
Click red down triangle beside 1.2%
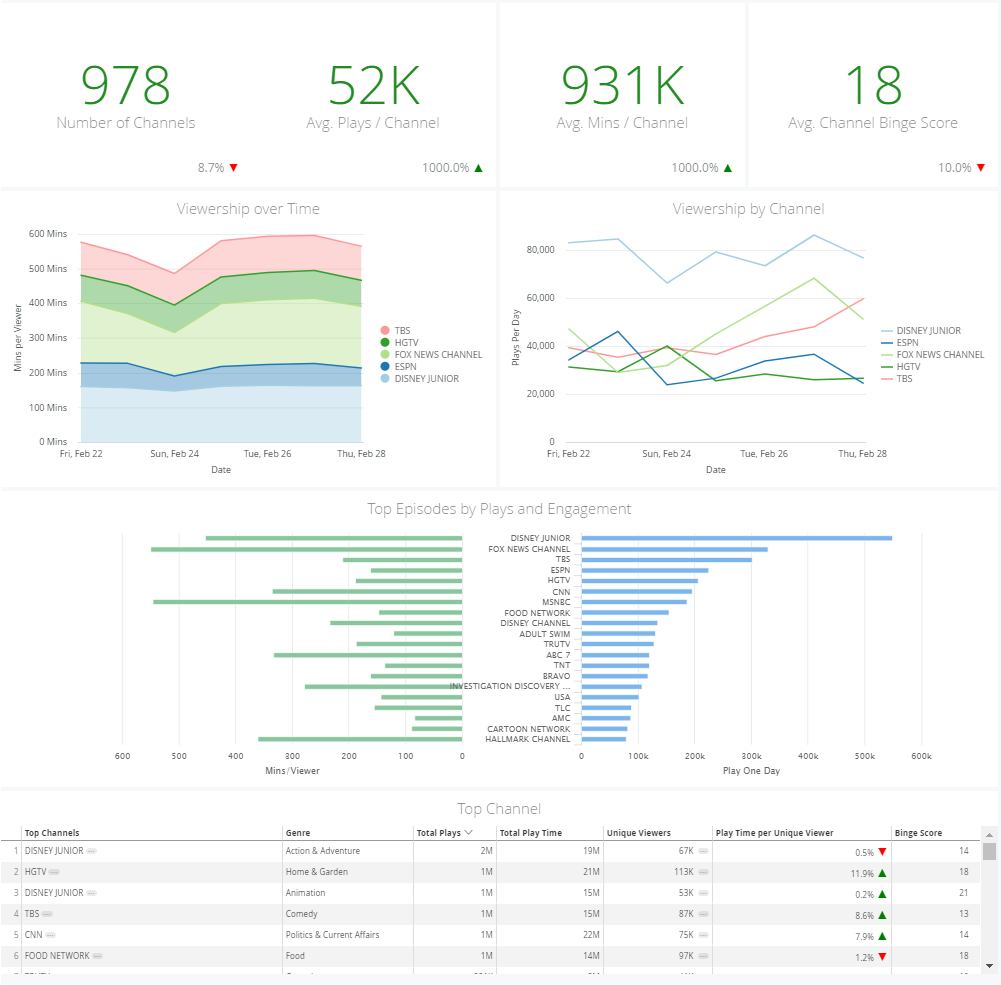pos(882,957)
